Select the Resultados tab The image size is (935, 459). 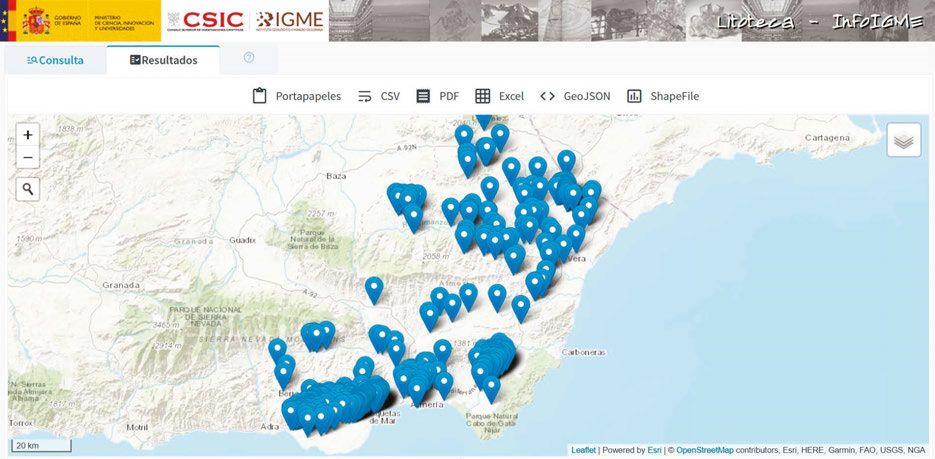point(163,60)
